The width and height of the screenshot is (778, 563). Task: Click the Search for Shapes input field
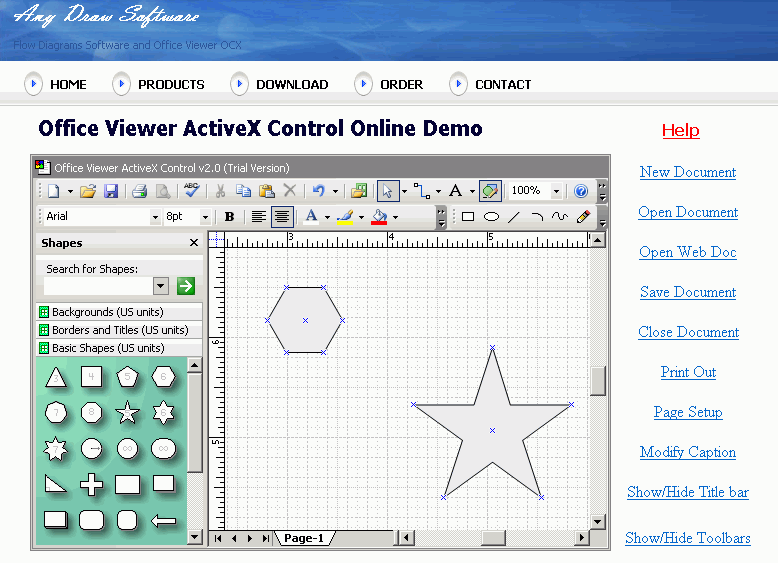pos(98,286)
